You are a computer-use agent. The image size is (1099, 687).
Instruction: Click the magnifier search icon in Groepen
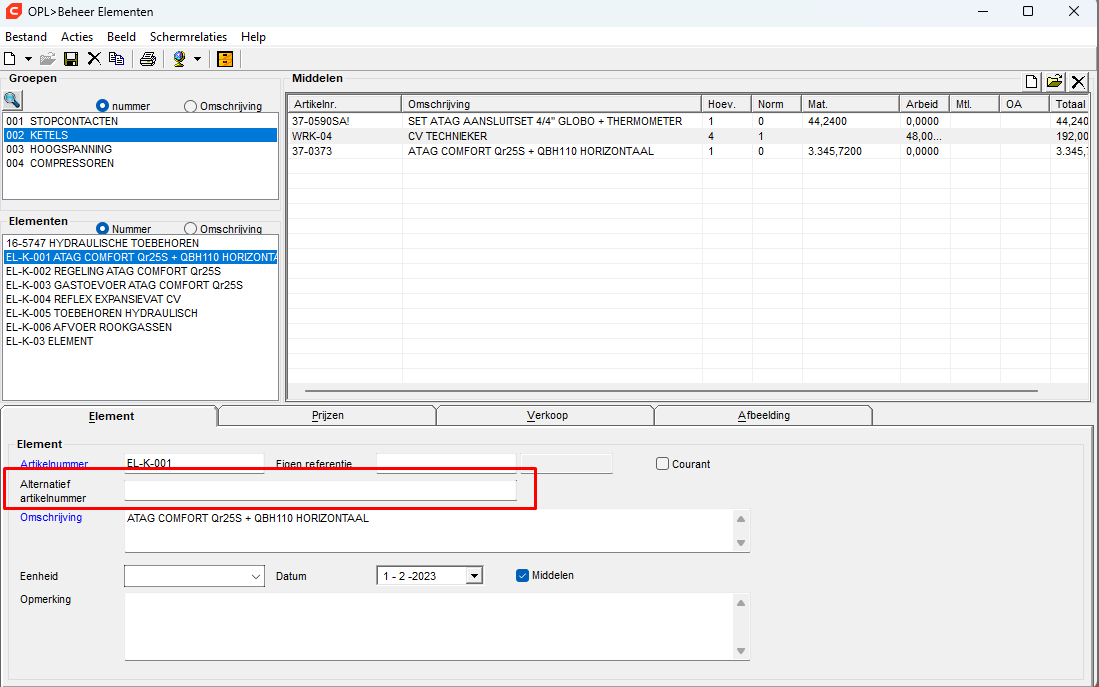pyautogui.click(x=13, y=100)
